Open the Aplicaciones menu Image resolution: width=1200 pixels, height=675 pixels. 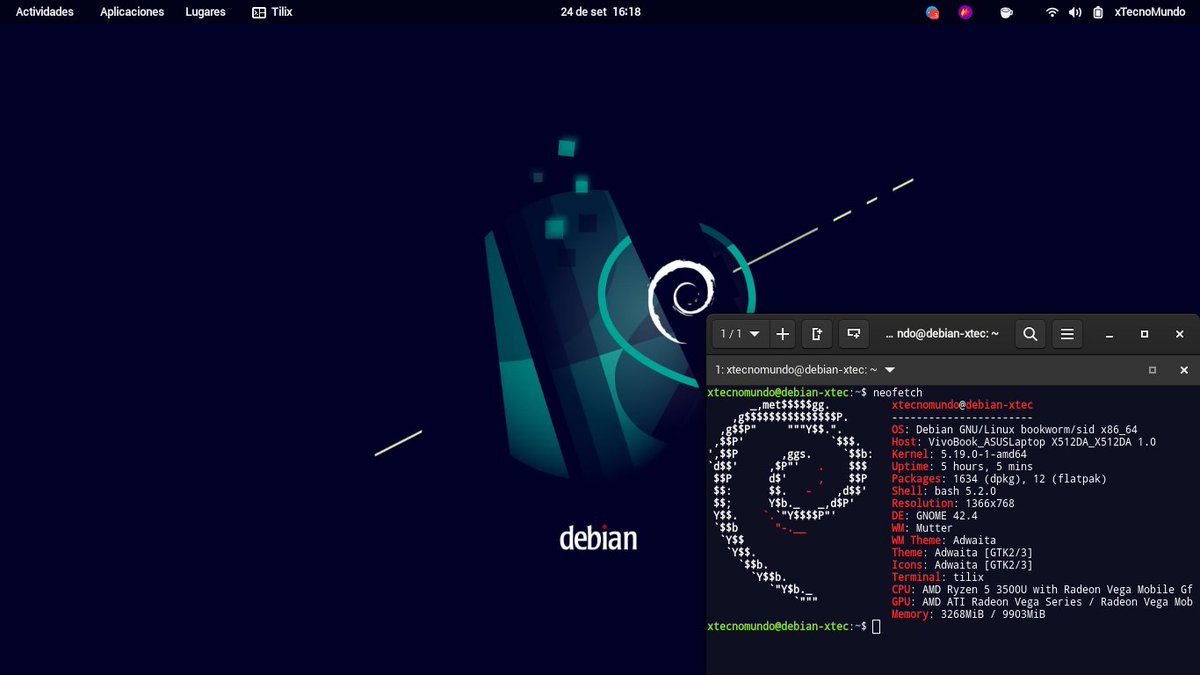[x=131, y=12]
